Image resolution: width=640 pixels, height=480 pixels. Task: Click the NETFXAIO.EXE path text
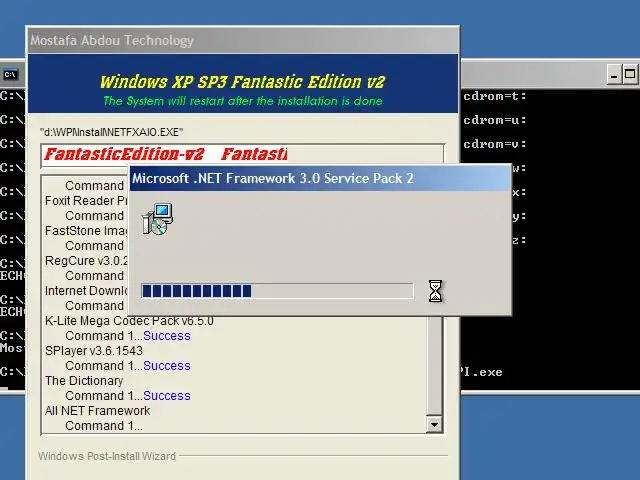(111, 132)
